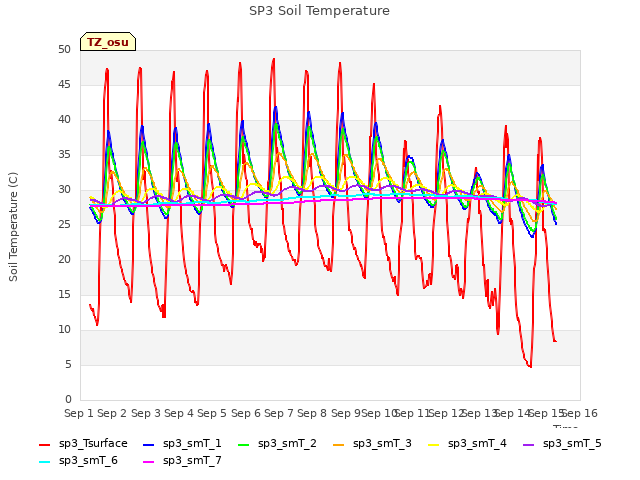Click the 40 y-axis tick label
The width and height of the screenshot is (640, 480).
coord(64,120)
